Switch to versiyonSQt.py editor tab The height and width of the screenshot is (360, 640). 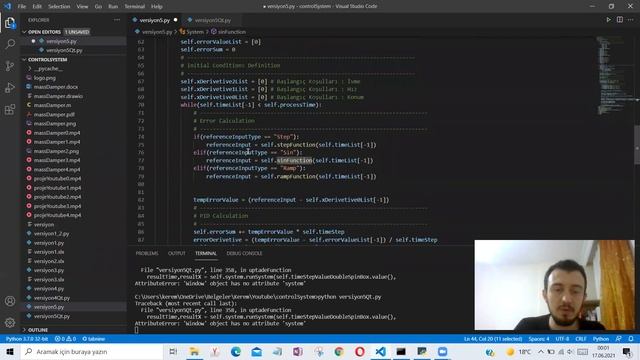212,20
